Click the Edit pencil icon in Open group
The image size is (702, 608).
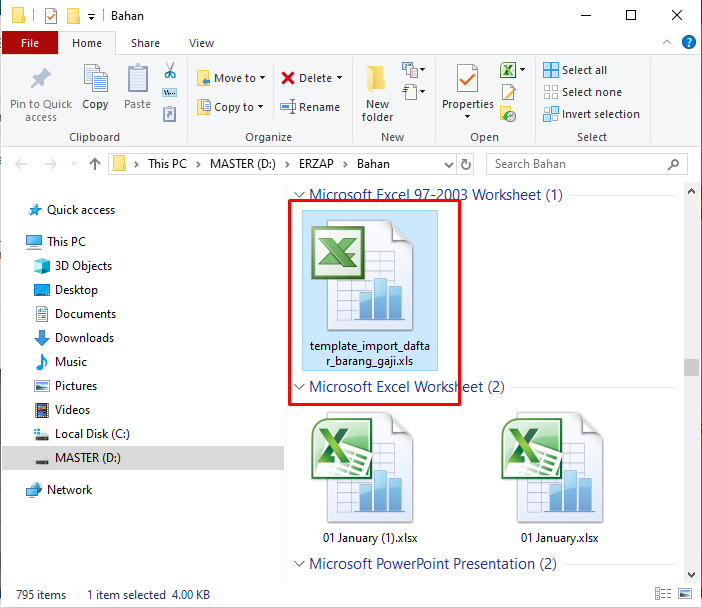coord(509,92)
